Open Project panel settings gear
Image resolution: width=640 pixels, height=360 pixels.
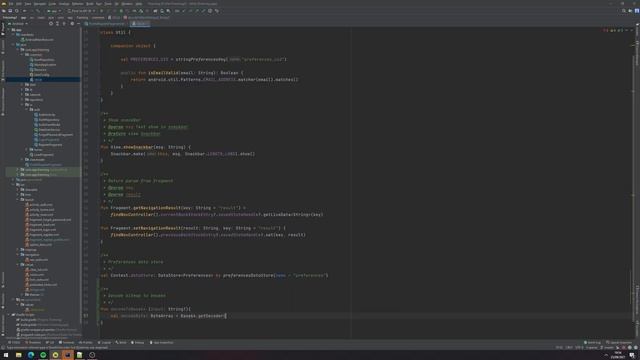click(x=72, y=24)
